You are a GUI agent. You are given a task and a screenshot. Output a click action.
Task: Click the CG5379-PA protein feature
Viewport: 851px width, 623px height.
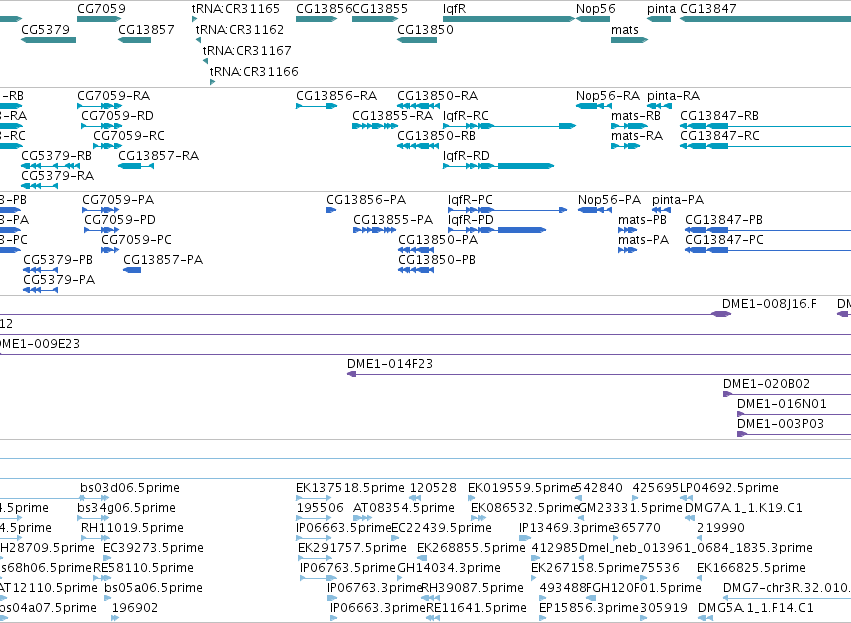41,290
